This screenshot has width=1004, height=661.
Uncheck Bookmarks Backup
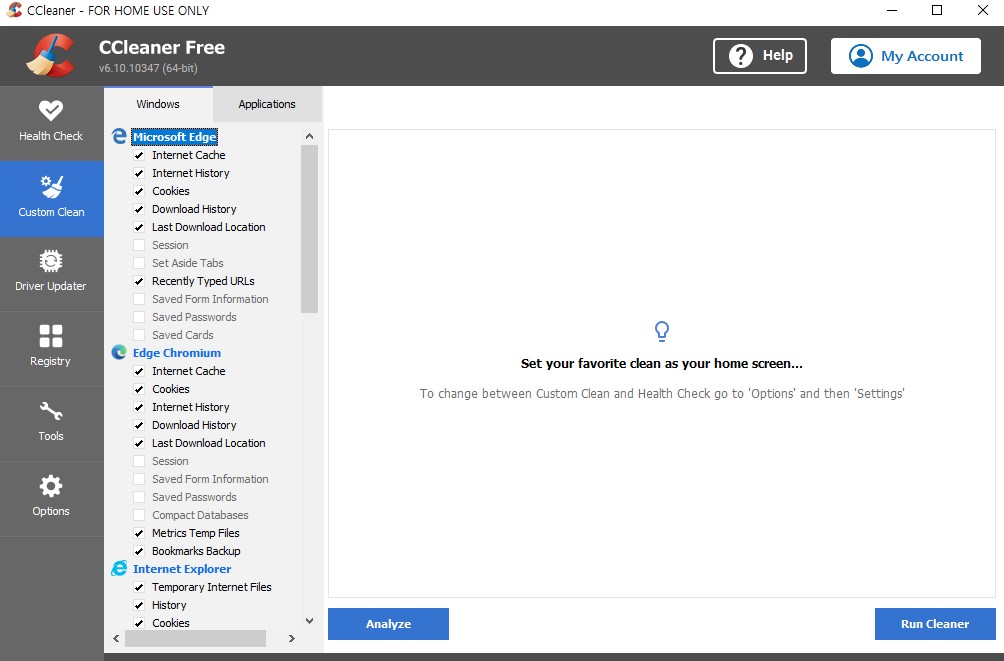point(139,550)
